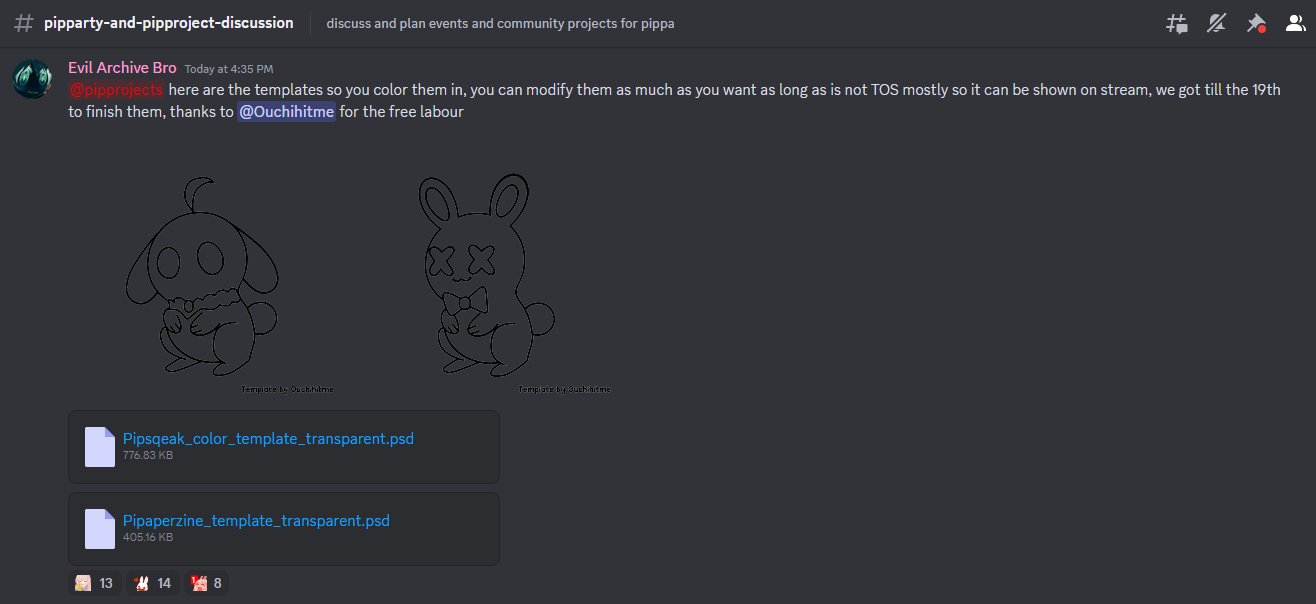
Task: Toggle channel notification settings bell icon
Action: click(1216, 23)
